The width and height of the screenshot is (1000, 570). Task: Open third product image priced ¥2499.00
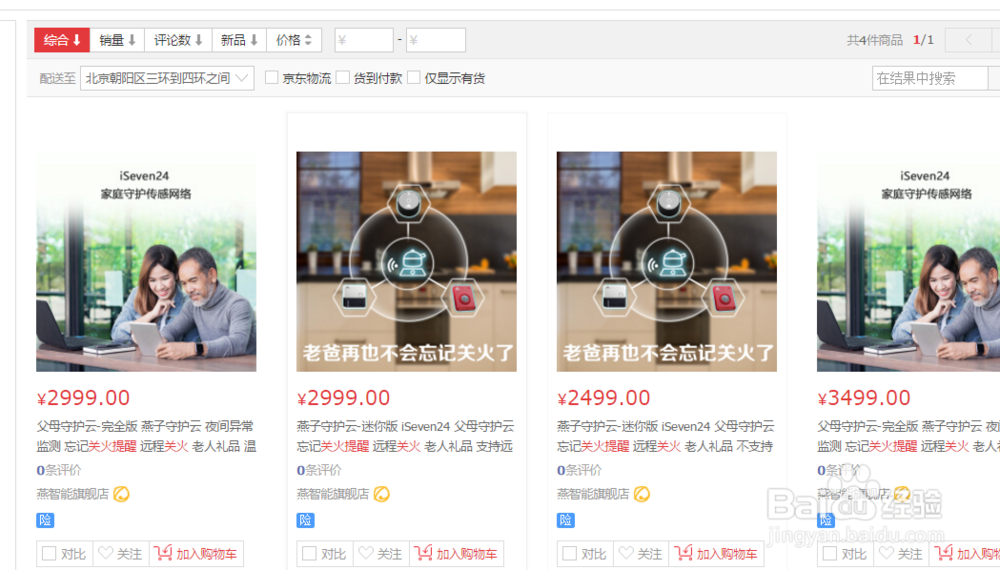(x=666, y=261)
